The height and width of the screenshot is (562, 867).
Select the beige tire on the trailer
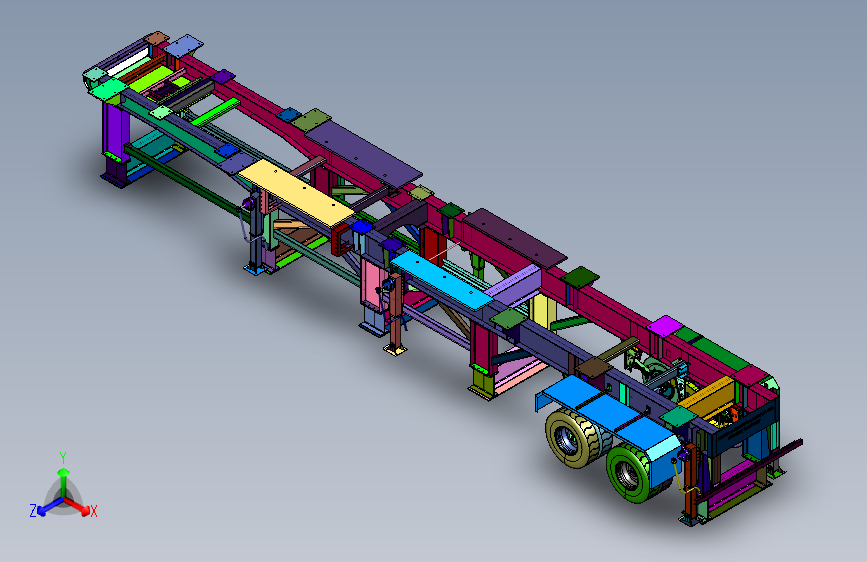click(570, 440)
